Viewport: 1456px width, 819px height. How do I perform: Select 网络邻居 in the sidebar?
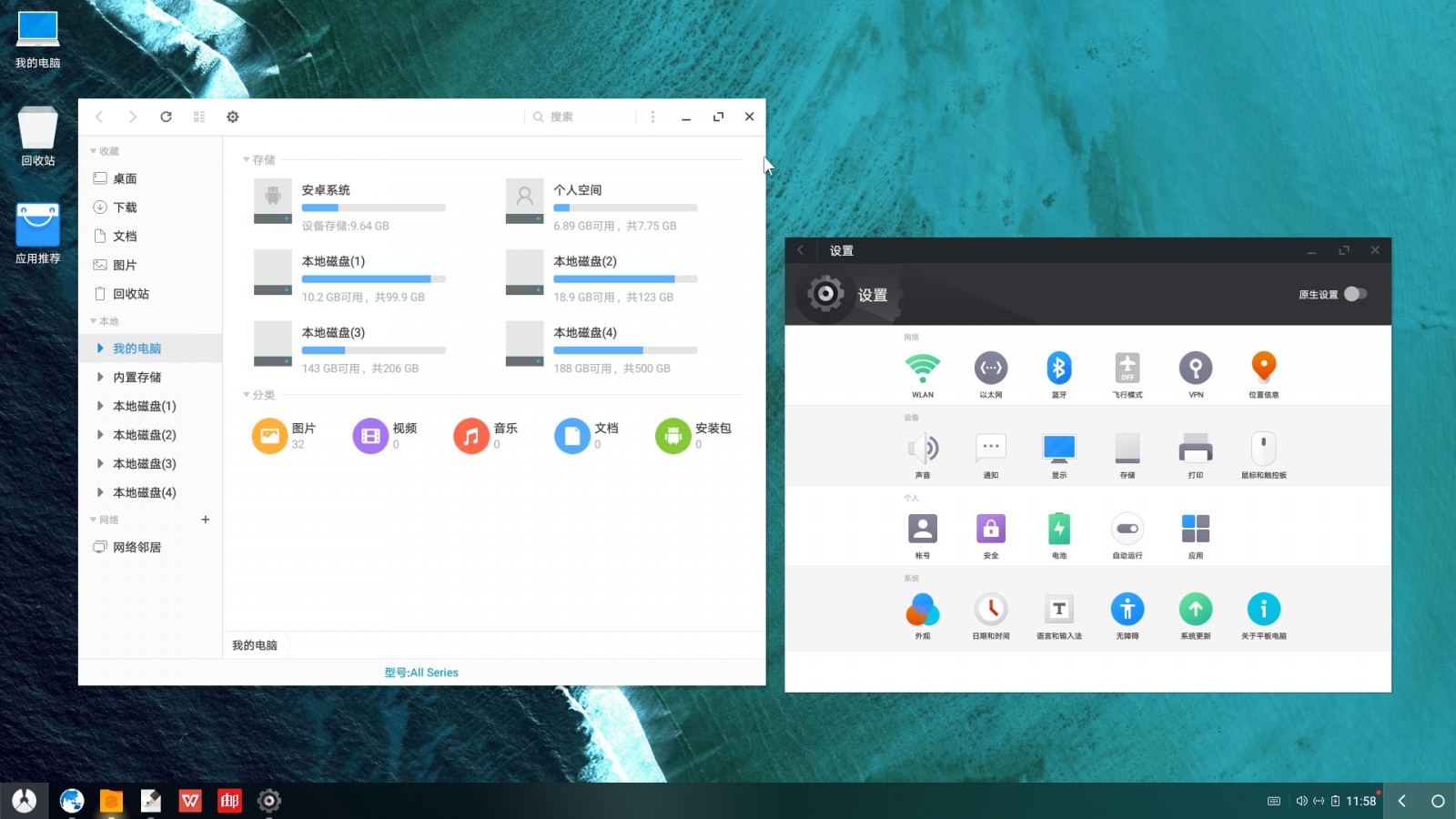(136, 547)
